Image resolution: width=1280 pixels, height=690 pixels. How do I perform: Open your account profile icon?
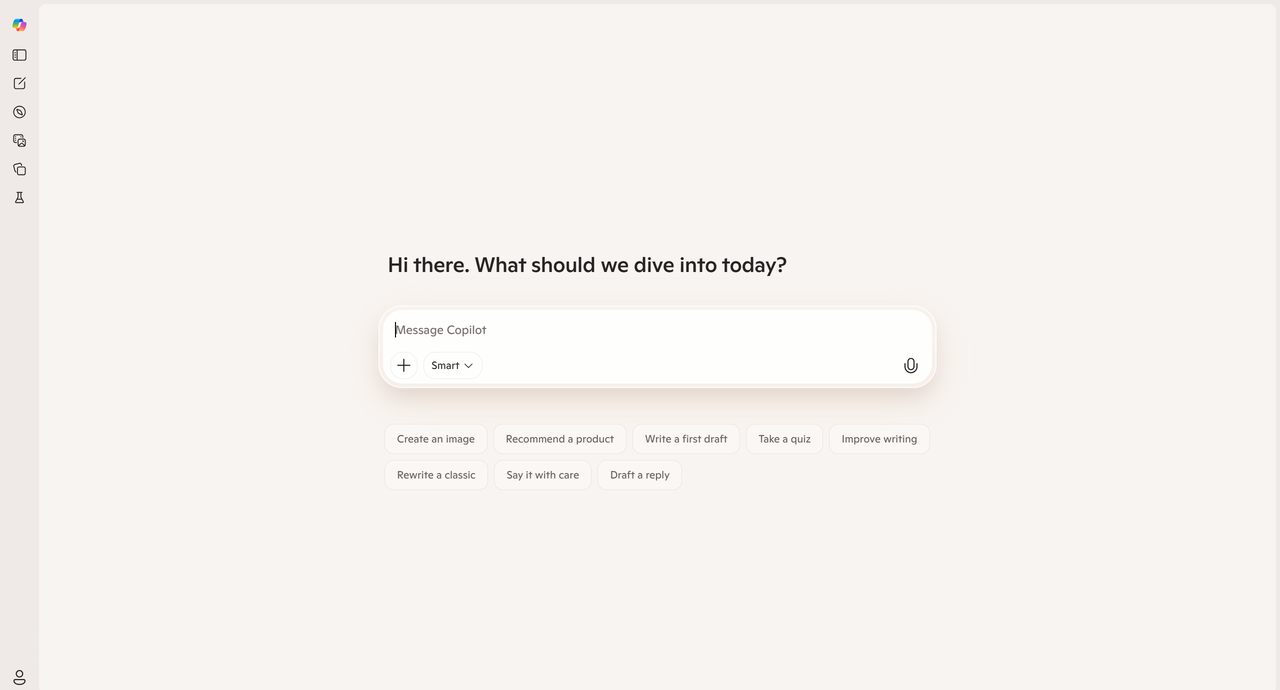coord(19,676)
